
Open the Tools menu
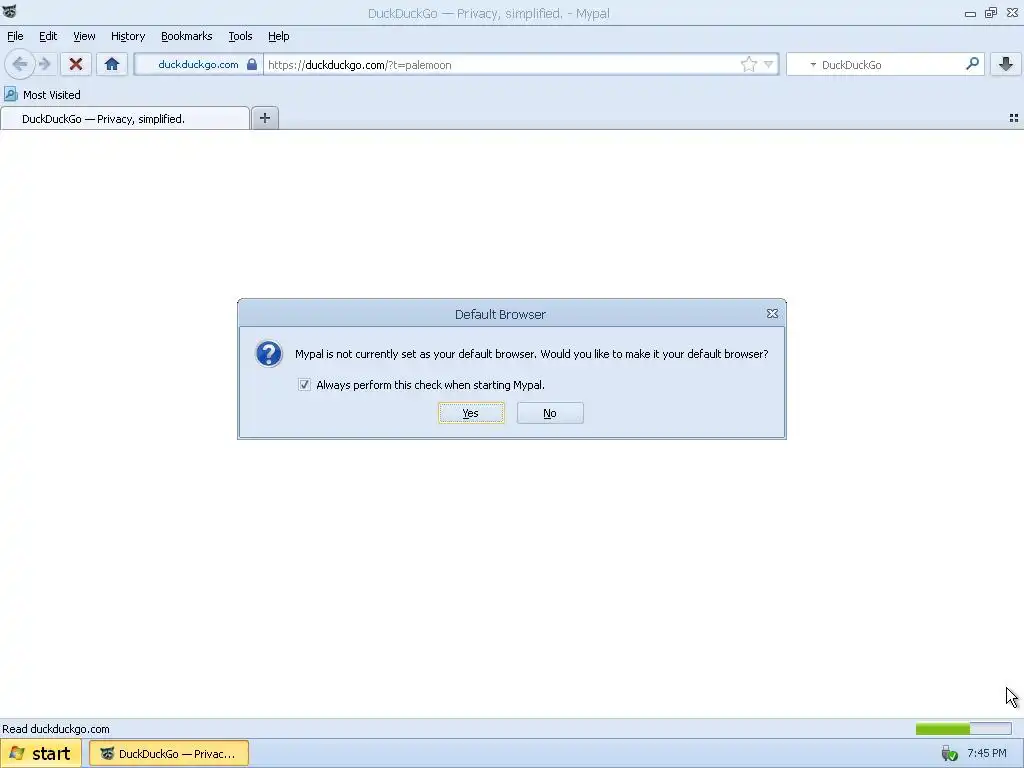[x=240, y=36]
